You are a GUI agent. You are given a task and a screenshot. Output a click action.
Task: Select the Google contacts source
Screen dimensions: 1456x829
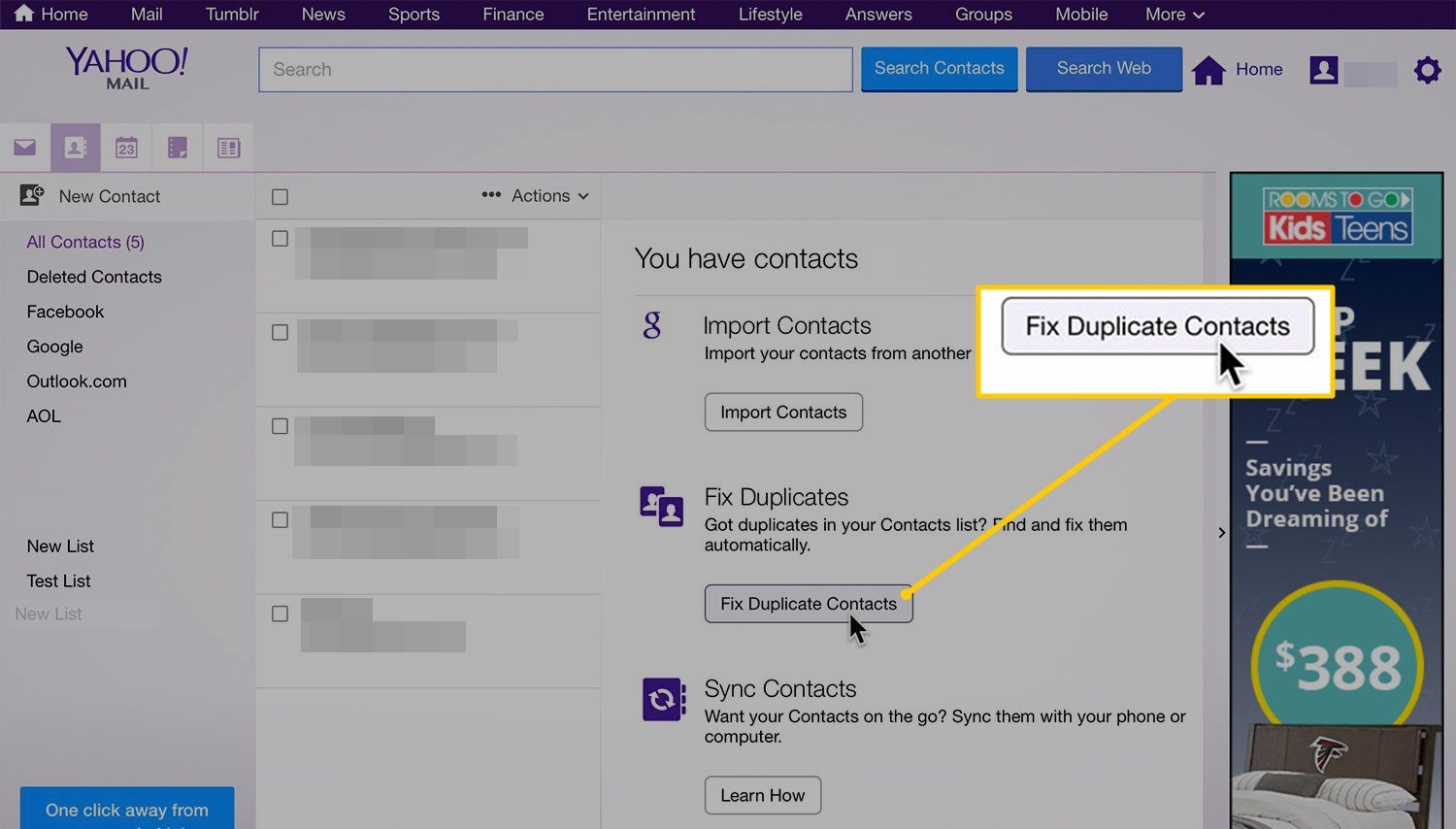click(54, 347)
